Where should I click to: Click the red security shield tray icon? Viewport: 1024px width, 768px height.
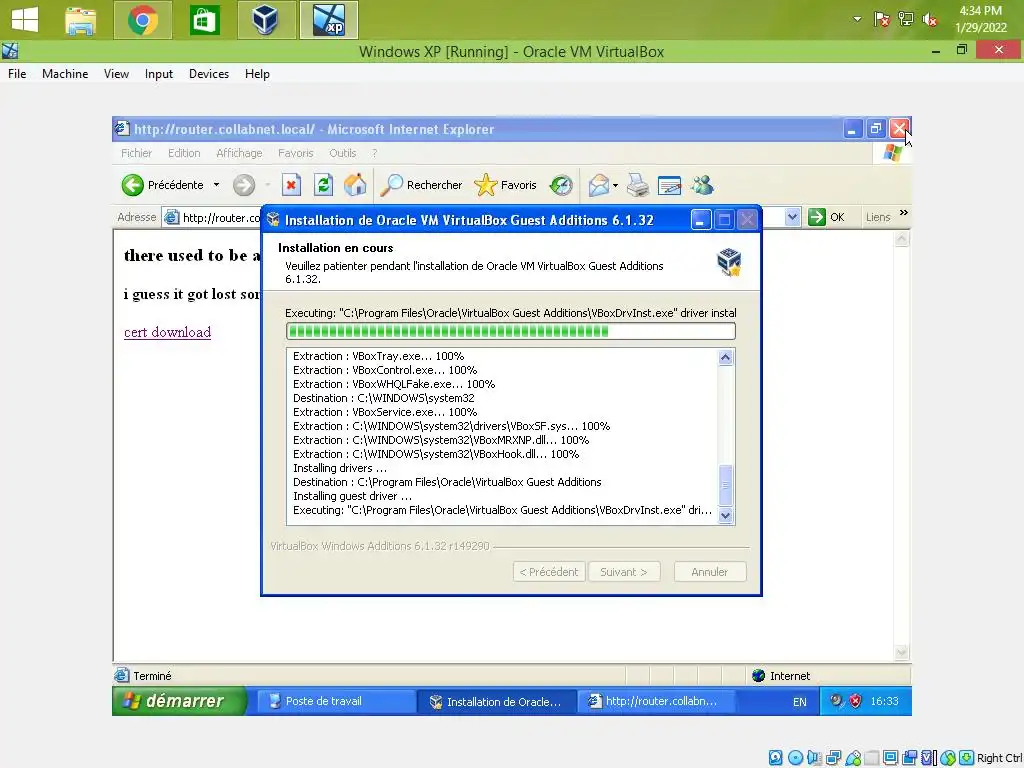[x=856, y=701]
